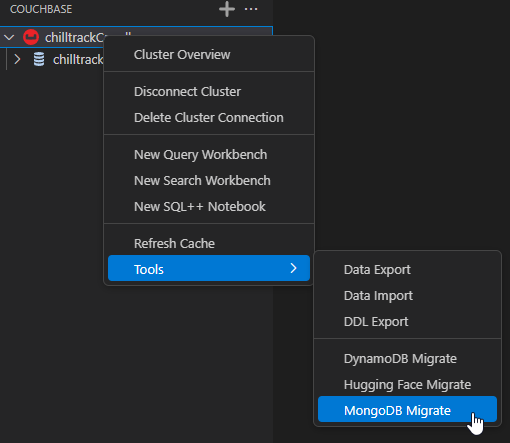Open New Search Workbench
Image resolution: width=510 pixels, height=443 pixels.
pos(209,180)
